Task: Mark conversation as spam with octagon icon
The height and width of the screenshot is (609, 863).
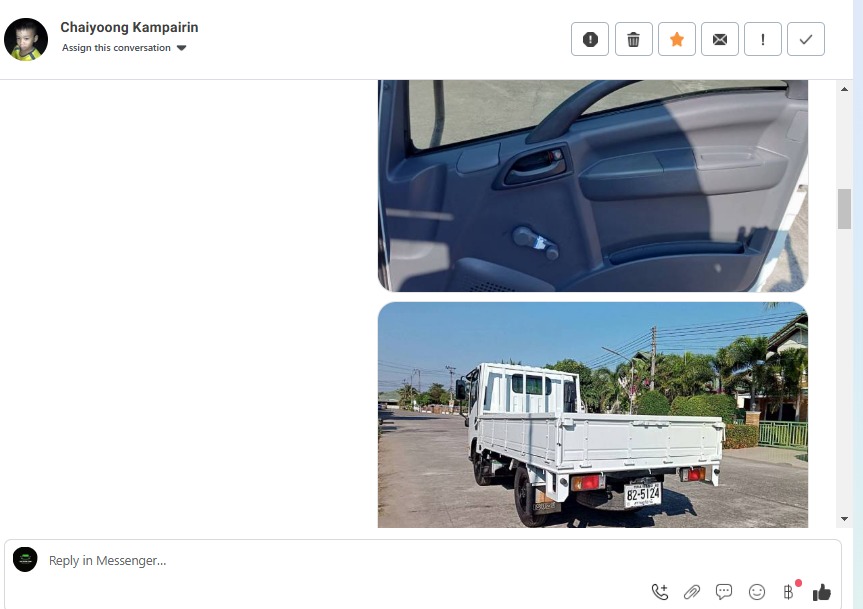Action: coord(589,39)
